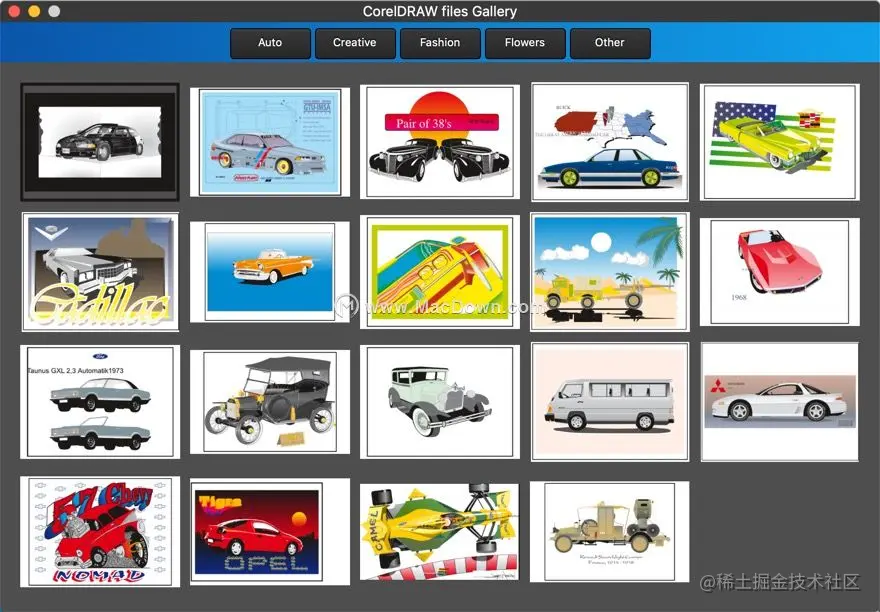Select the 57 Chevy Nomad thumbnail
Screen dimensions: 880x612
[100, 532]
